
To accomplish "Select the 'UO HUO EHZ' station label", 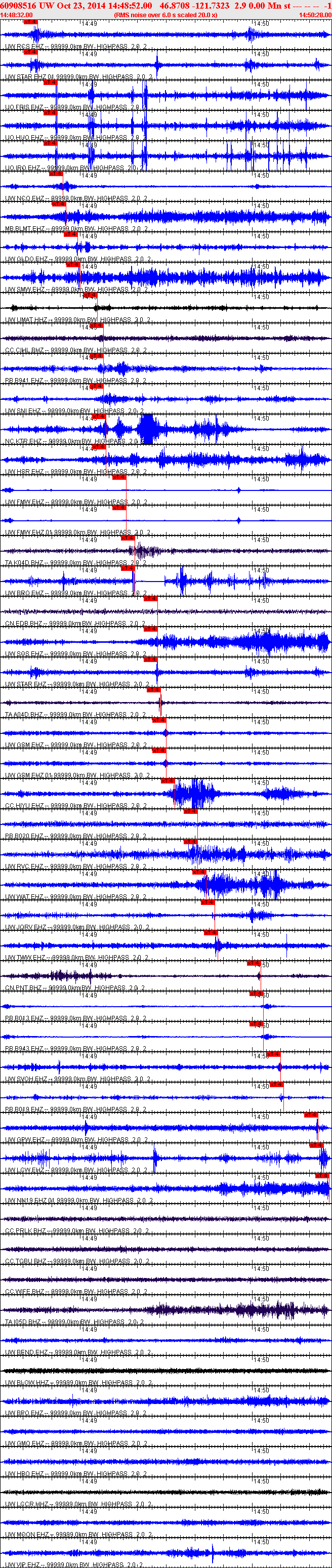I will (x=25, y=138).
